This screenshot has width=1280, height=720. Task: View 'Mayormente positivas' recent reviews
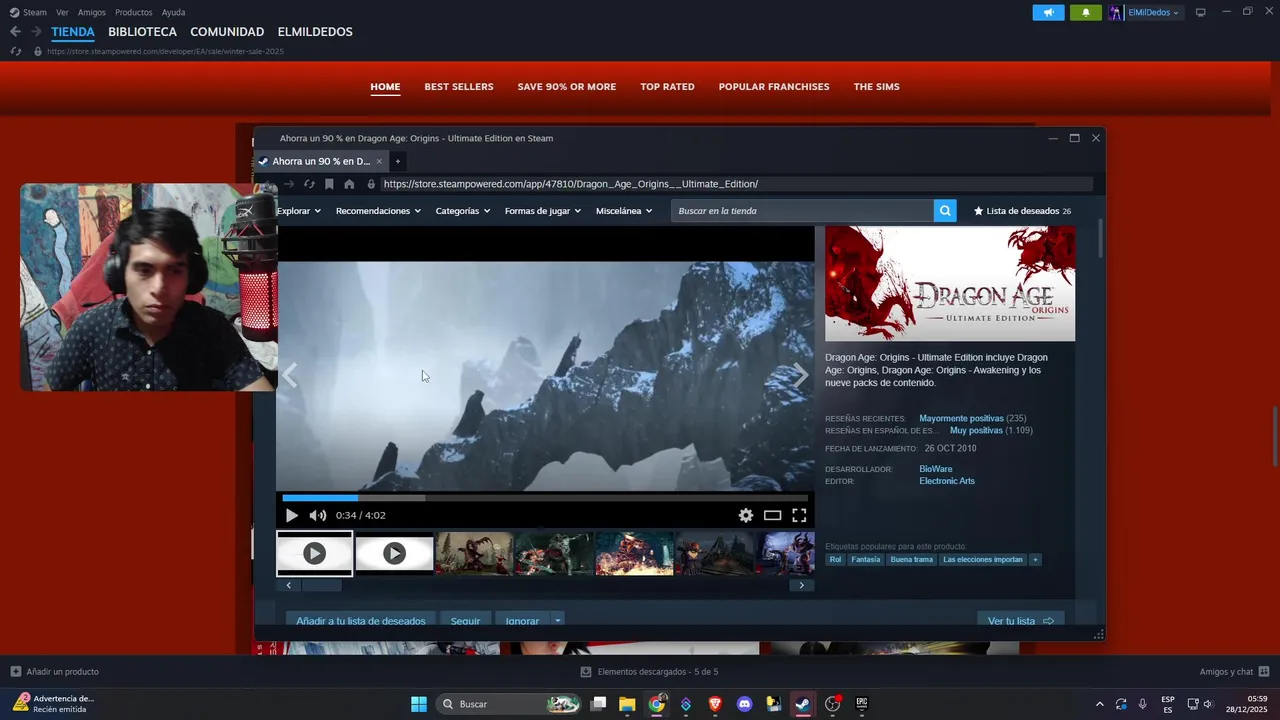tap(961, 418)
